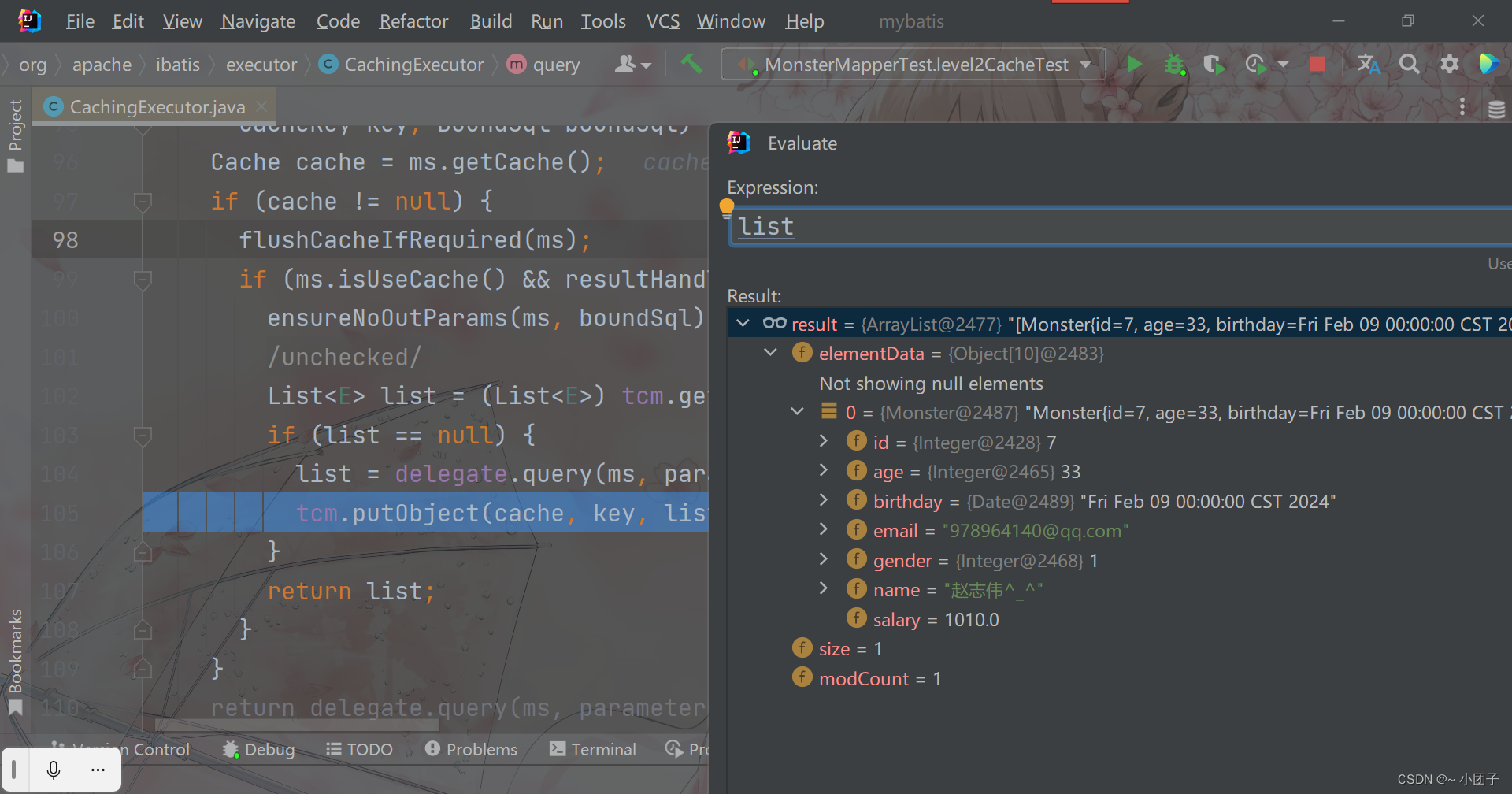Open the Bookmarks side panel
The image size is (1512, 794).
(15, 661)
